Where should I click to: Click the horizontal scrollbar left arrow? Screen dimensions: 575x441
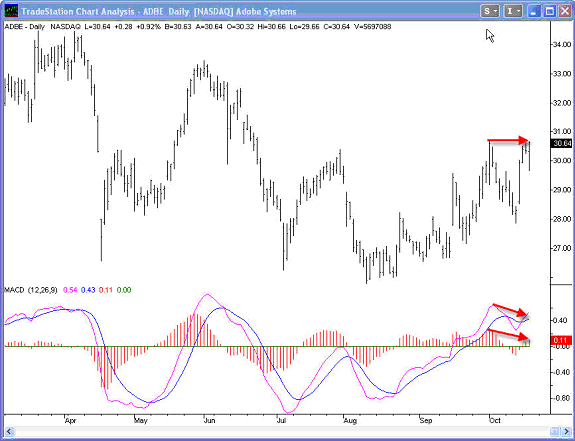click(x=10, y=431)
